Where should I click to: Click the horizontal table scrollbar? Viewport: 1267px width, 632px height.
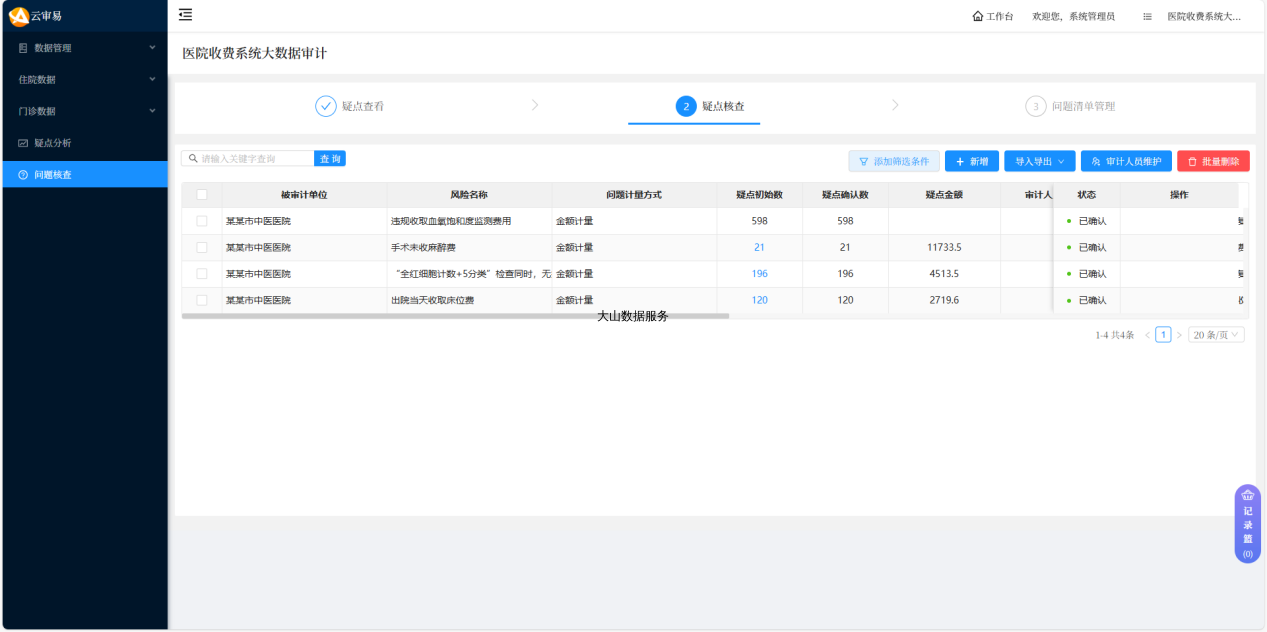[x=455, y=316]
